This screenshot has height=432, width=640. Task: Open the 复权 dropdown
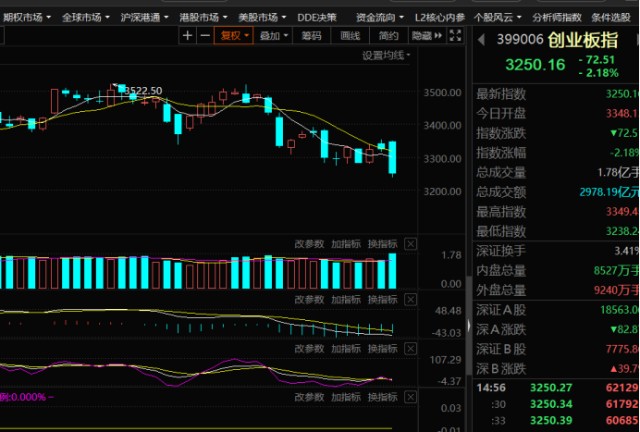(x=235, y=36)
